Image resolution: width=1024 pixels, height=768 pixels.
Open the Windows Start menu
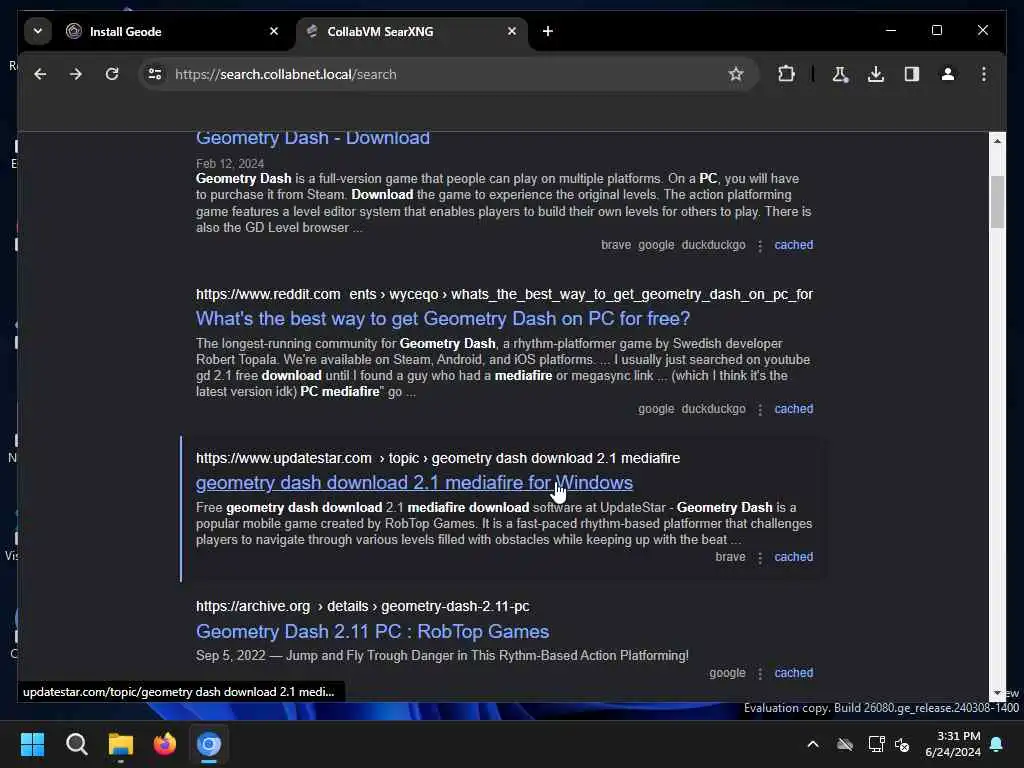point(33,744)
